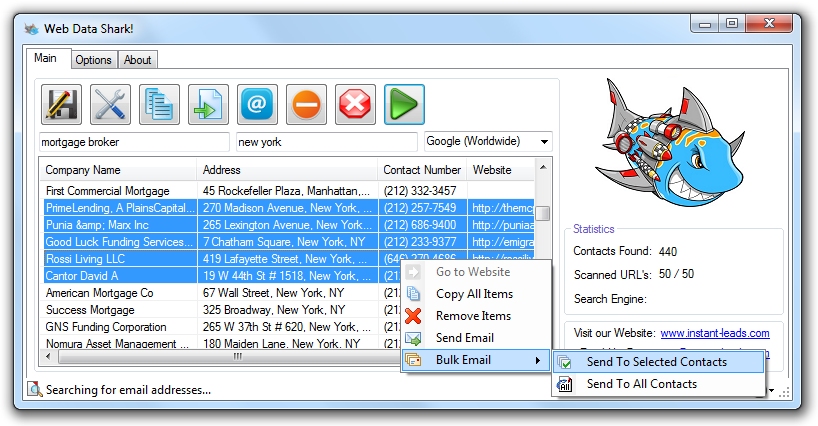Click the status bar search icon
Viewport: 818px width, 426px height.
tap(35, 389)
